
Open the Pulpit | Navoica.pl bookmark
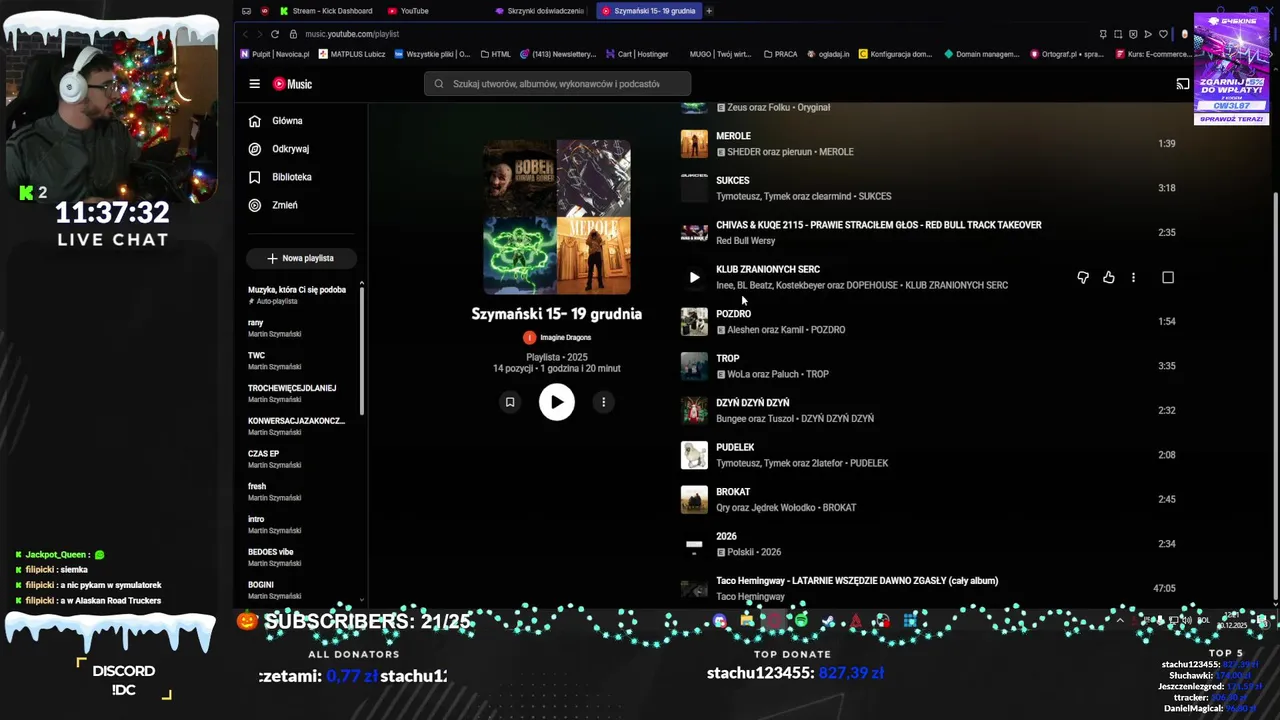[x=275, y=54]
